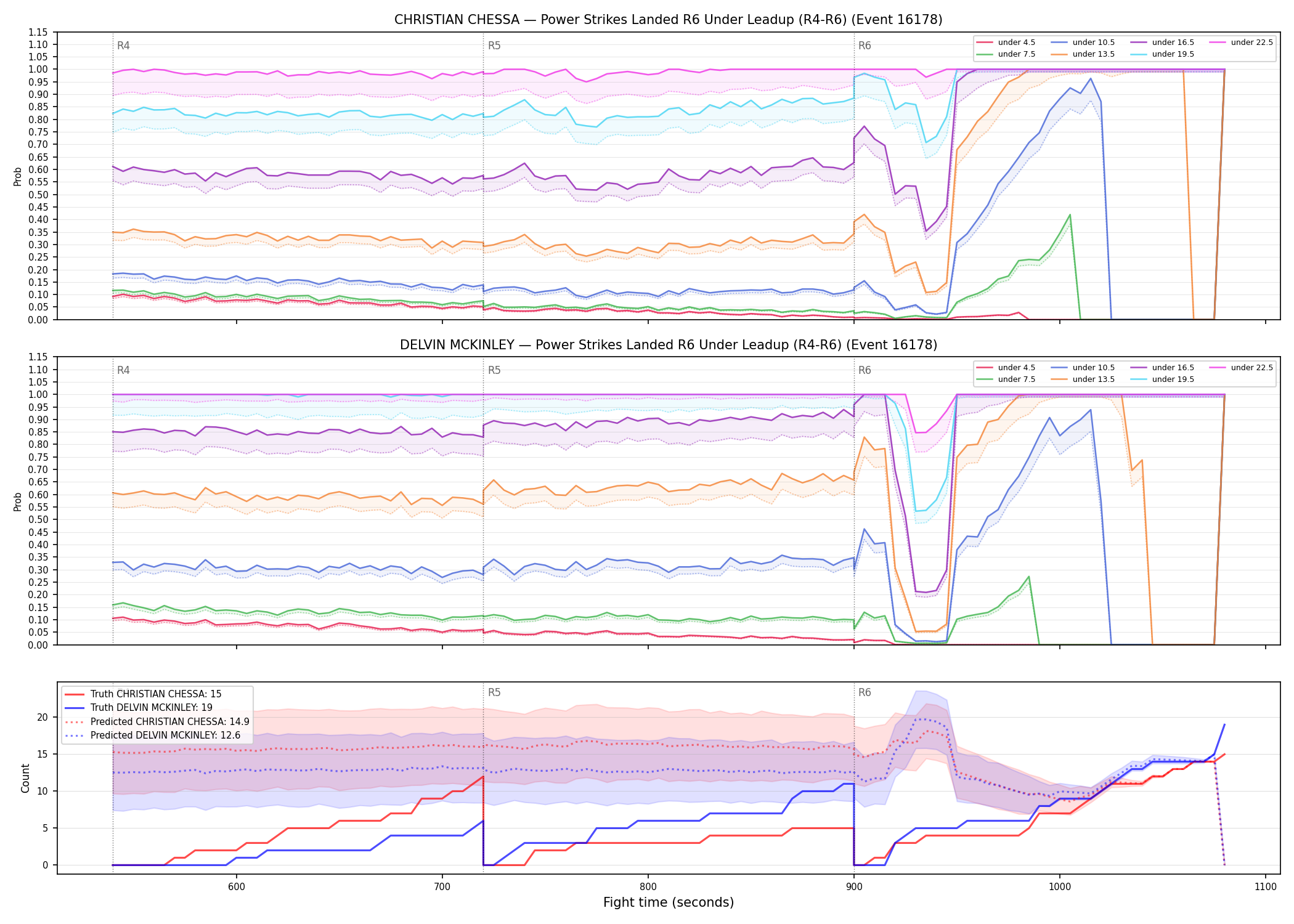The height and width of the screenshot is (924, 1294).
Task: Click the 900 tick on the x-axis
Action: (x=854, y=887)
